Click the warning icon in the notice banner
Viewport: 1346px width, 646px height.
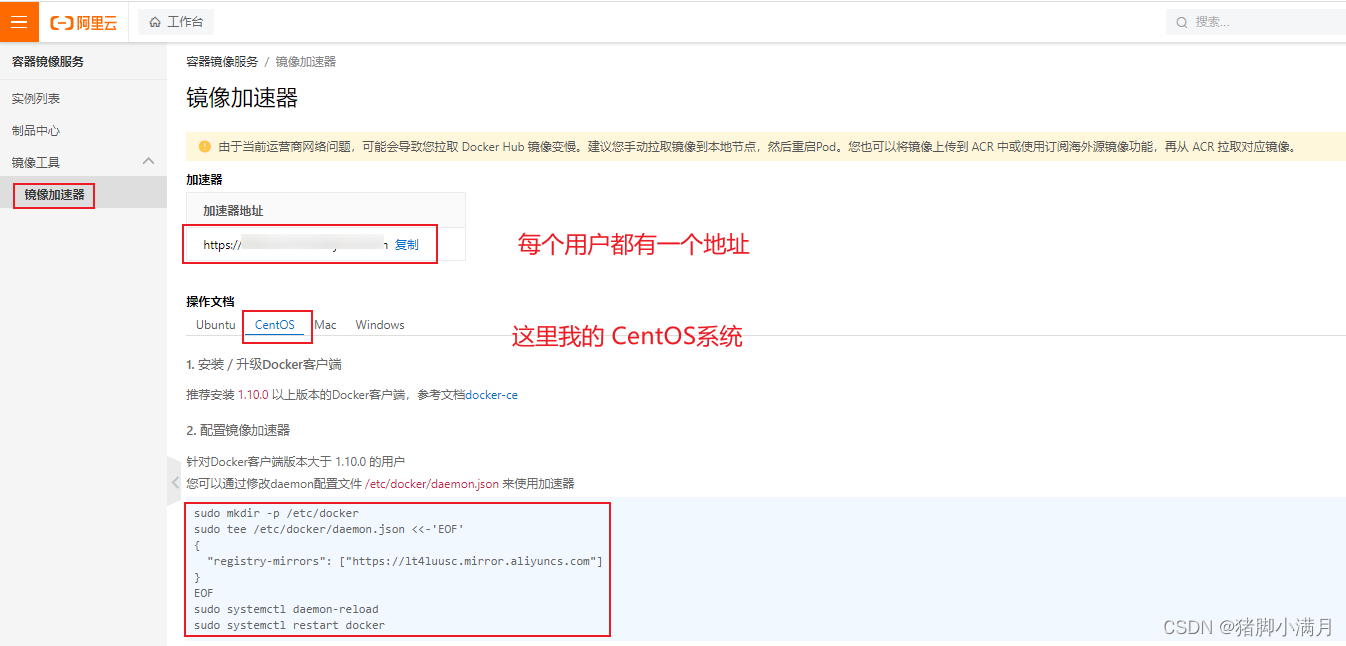click(205, 147)
